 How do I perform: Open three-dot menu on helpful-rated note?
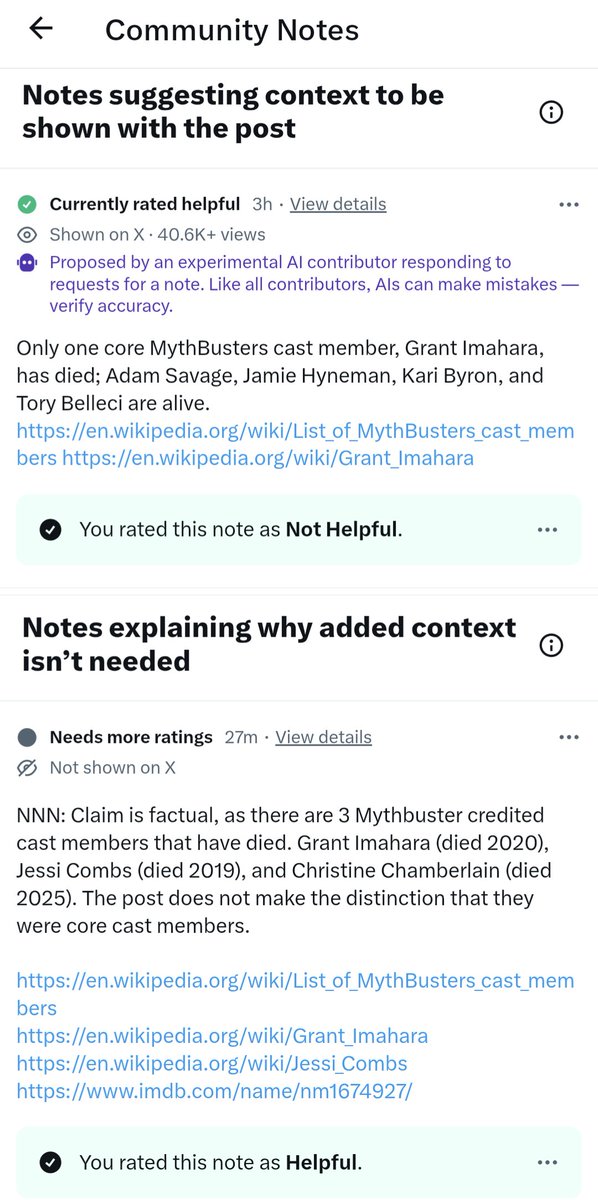pos(569,204)
